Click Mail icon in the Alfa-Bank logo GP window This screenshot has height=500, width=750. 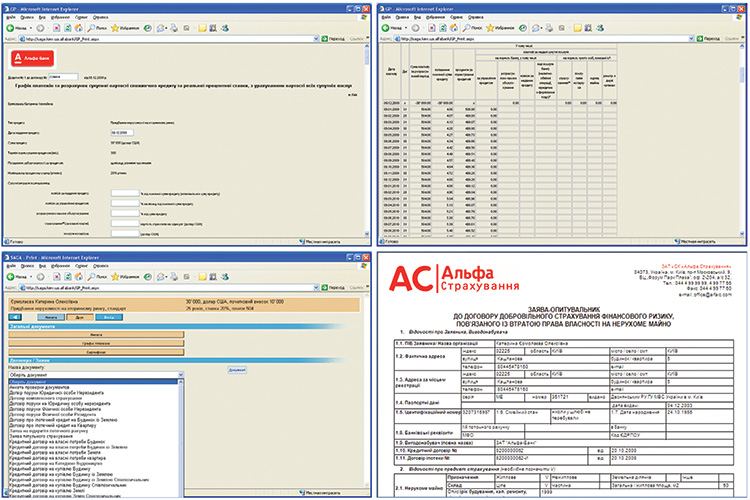(160, 28)
